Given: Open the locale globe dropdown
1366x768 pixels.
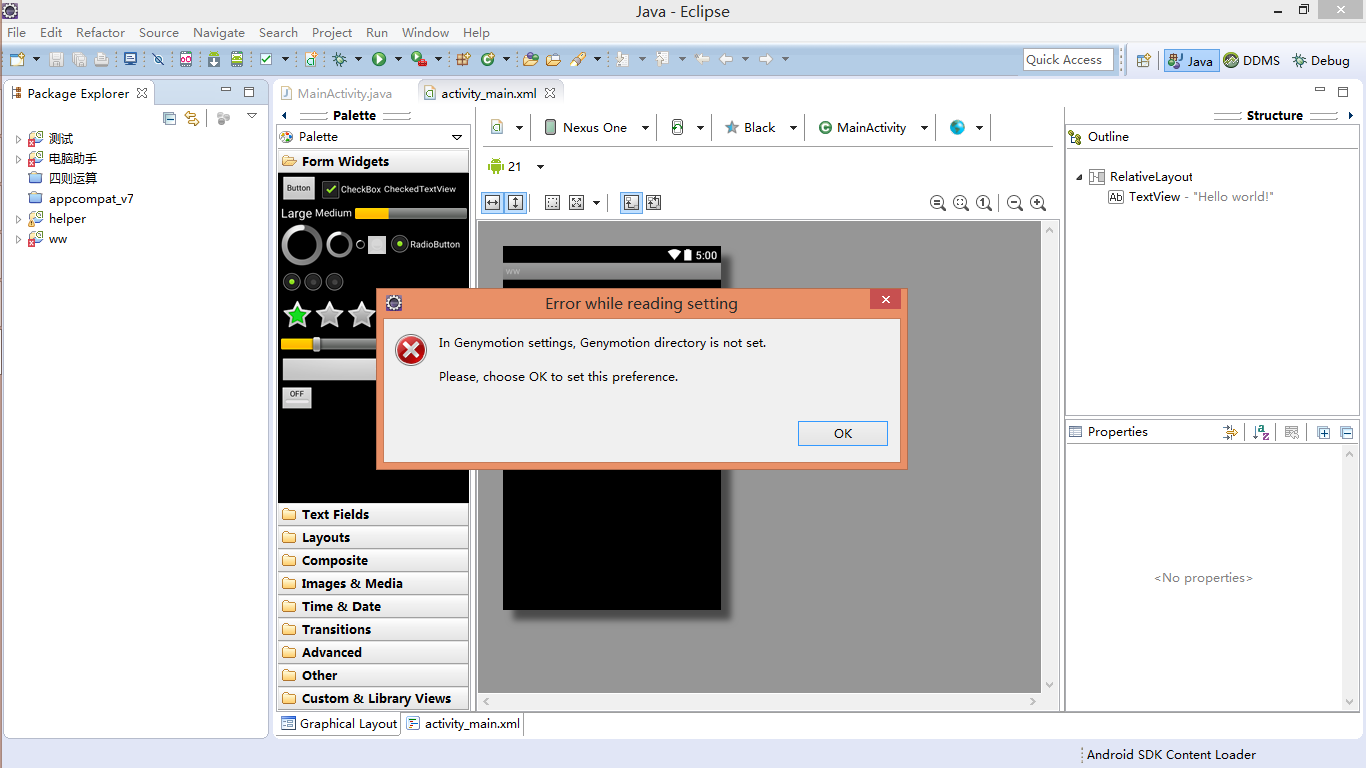Looking at the screenshot, I should (x=967, y=127).
